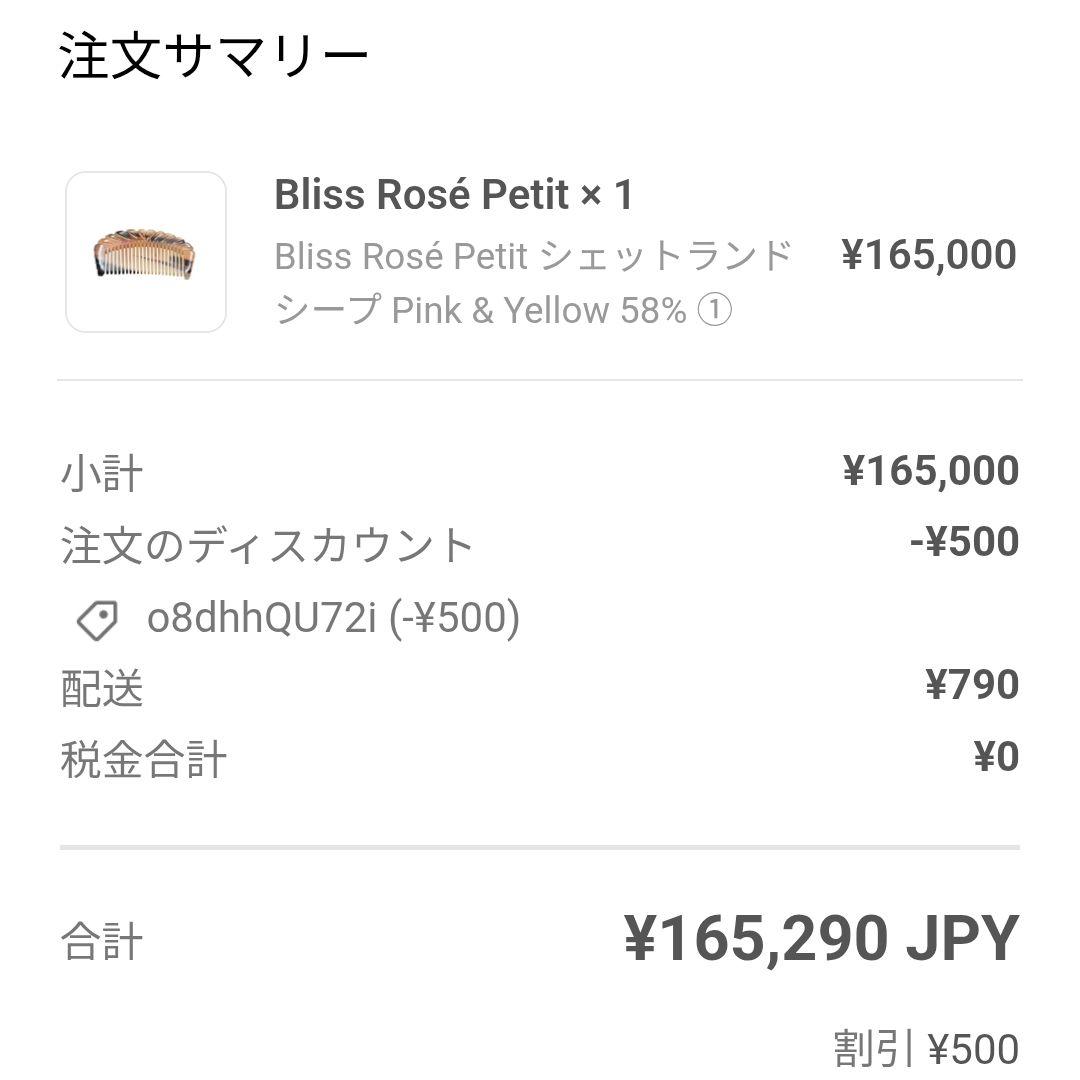Image resolution: width=1080 pixels, height=1080 pixels.
Task: Click the 注文サマリー heading
Action: tap(214, 52)
